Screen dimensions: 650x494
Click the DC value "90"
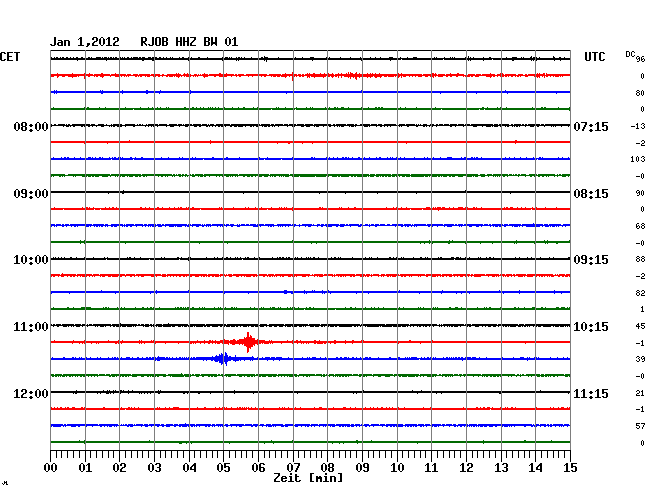click(x=640, y=193)
